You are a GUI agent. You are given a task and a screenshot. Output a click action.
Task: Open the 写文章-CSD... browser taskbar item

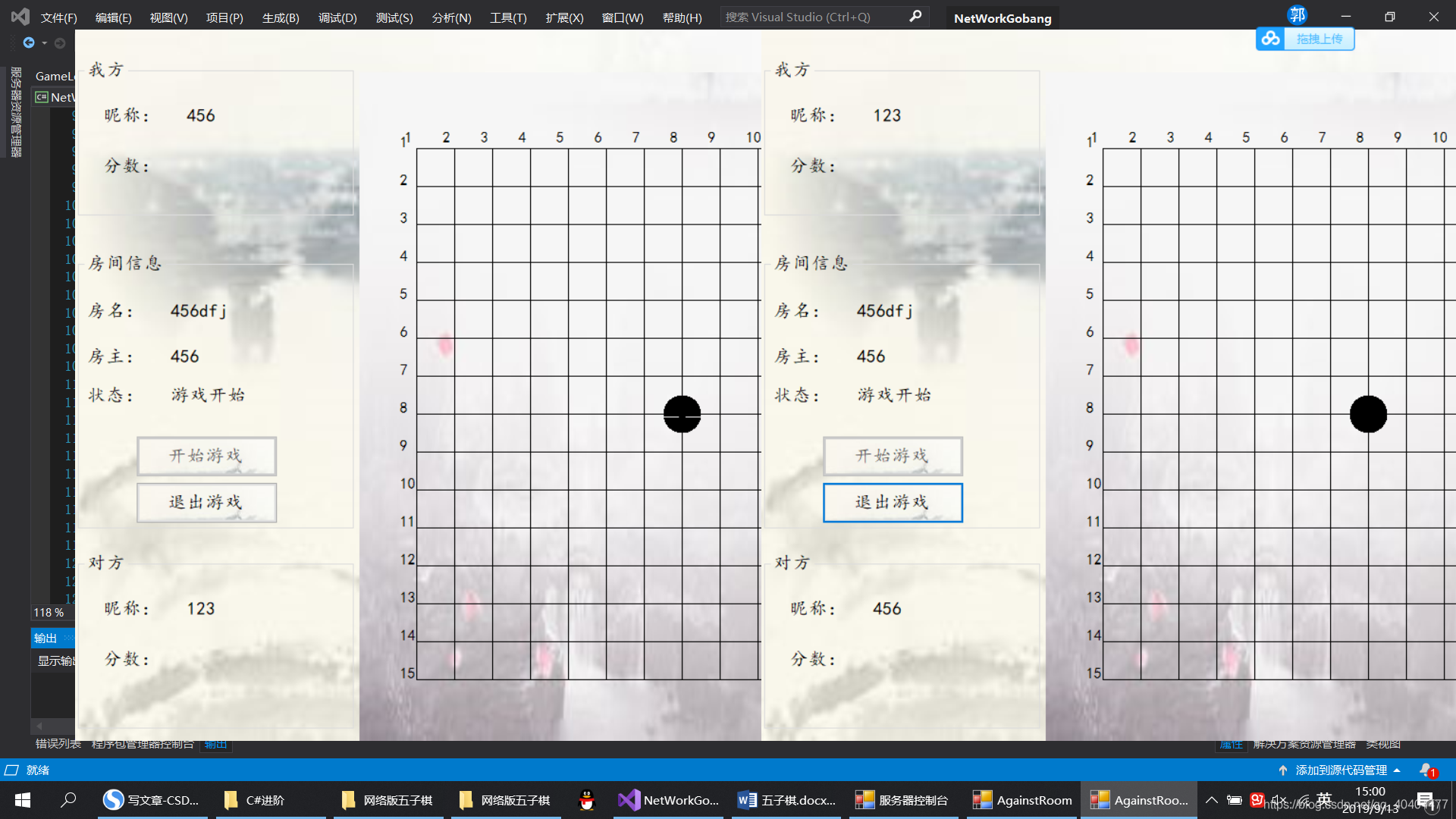pos(152,800)
